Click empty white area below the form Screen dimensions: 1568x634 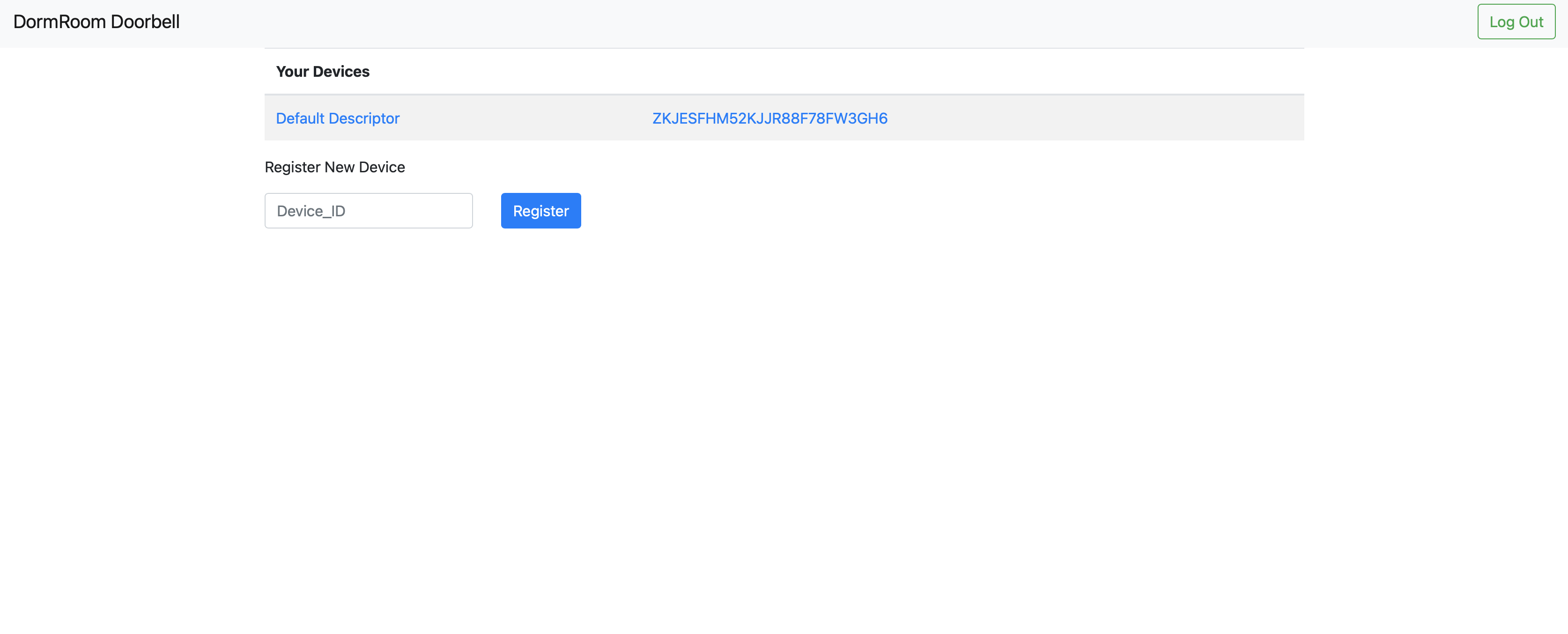coord(784,426)
